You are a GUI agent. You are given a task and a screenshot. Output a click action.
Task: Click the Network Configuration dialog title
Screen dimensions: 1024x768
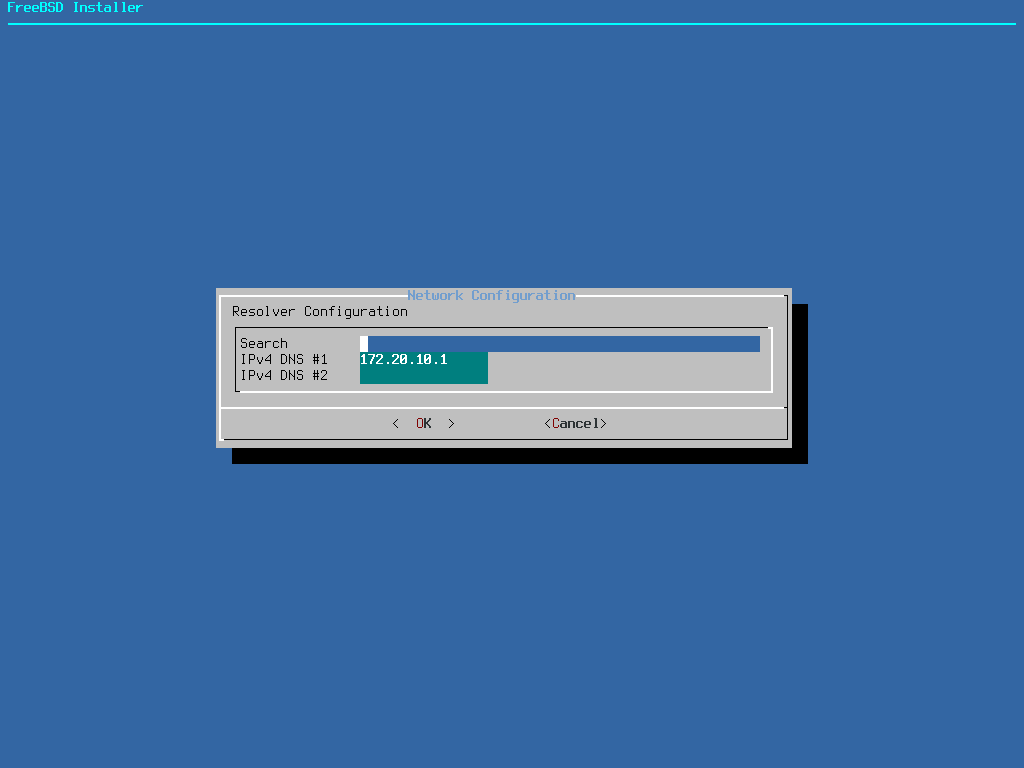coord(492,295)
